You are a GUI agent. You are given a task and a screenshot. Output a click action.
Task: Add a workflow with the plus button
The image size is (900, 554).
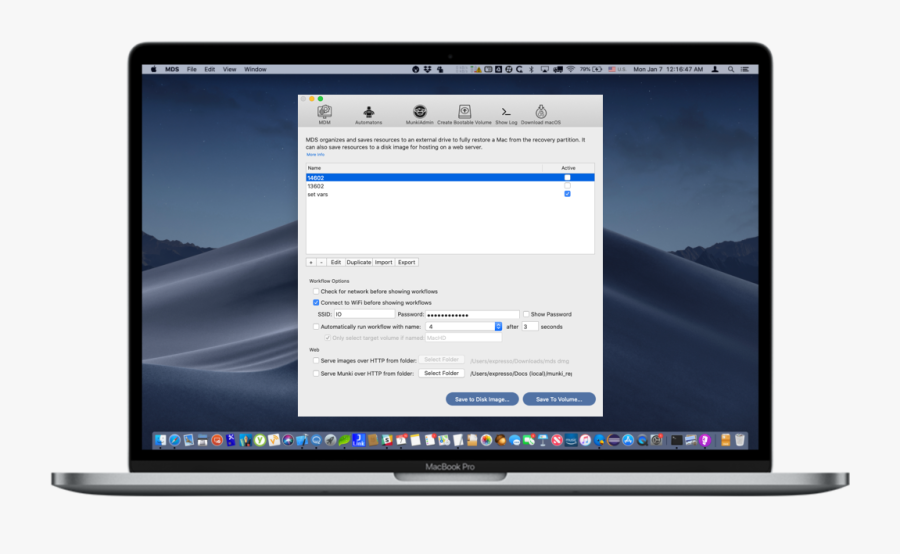point(311,262)
